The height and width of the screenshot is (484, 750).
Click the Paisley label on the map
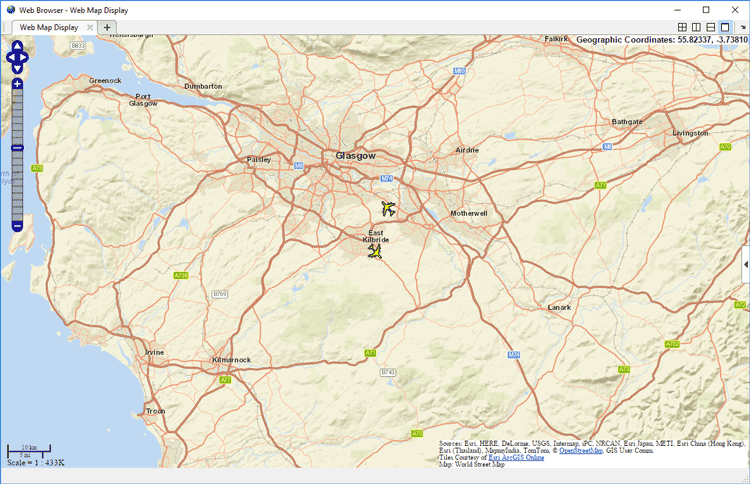(259, 159)
